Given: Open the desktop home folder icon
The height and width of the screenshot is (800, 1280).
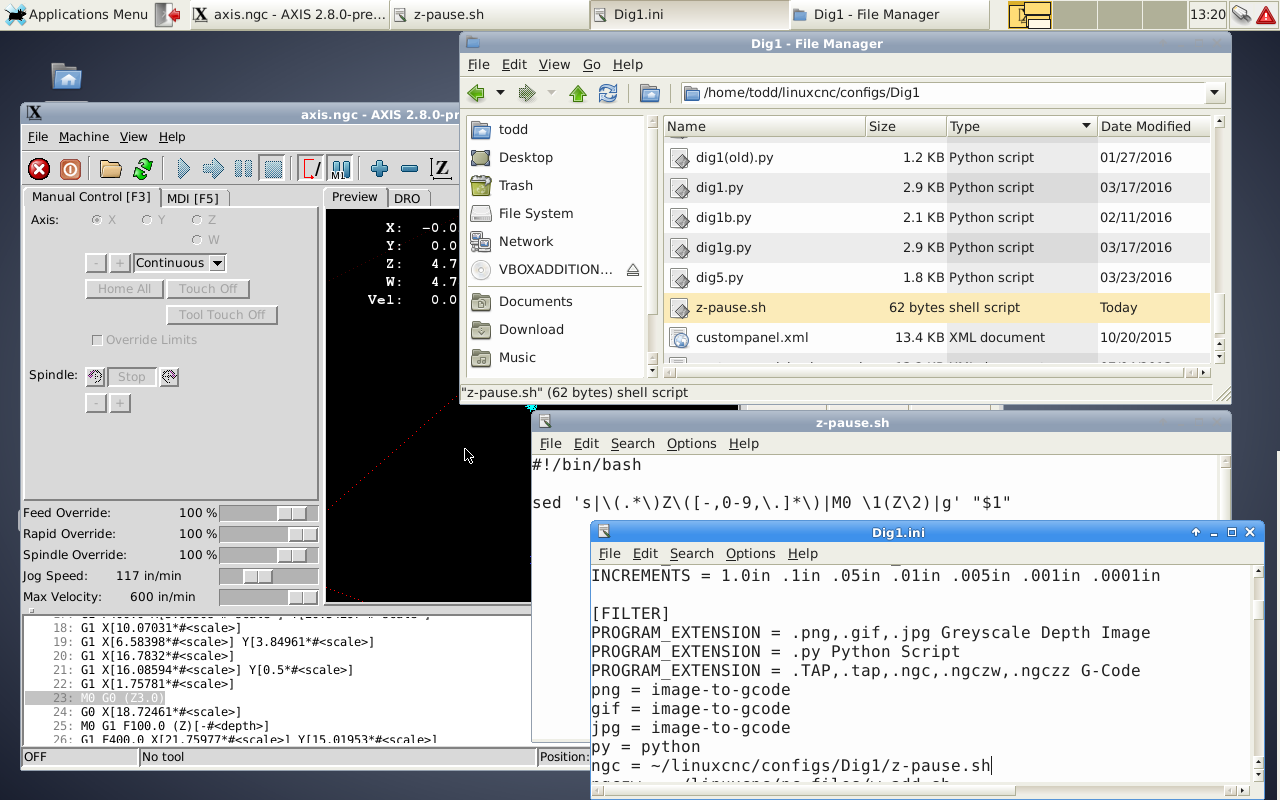Looking at the screenshot, I should coord(67,77).
